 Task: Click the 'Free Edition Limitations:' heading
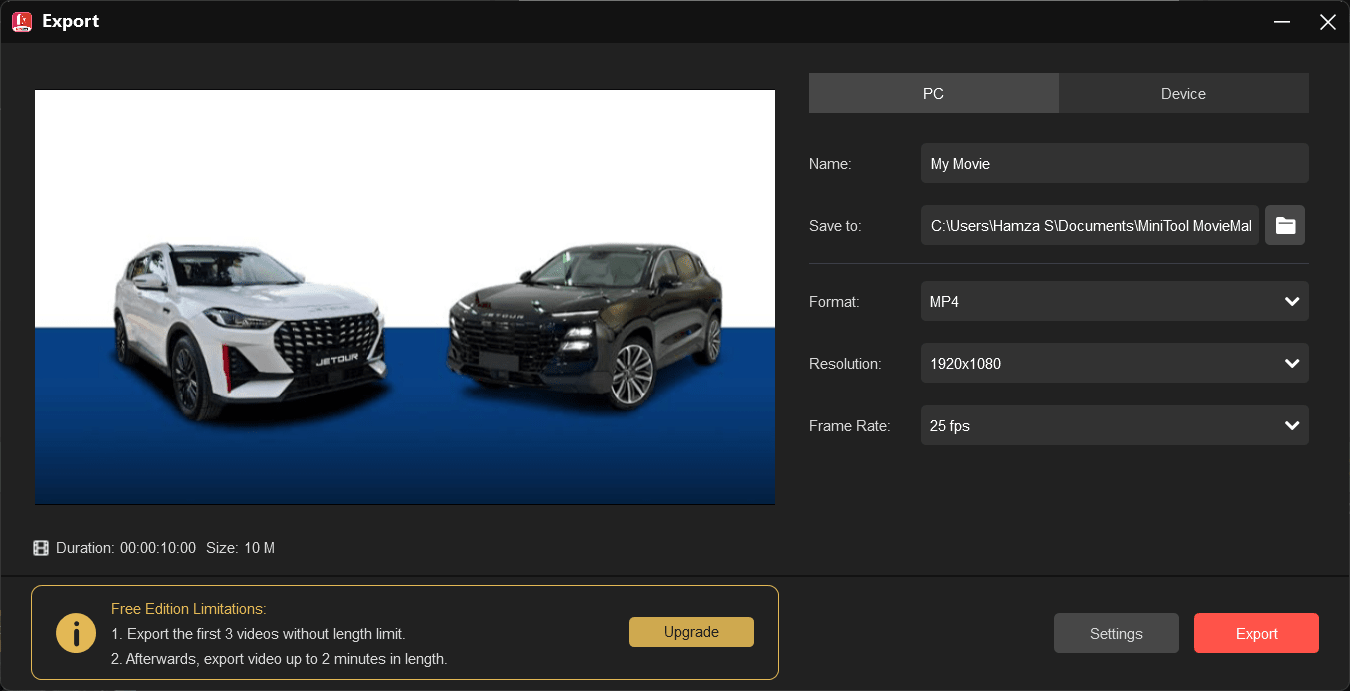tap(189, 608)
